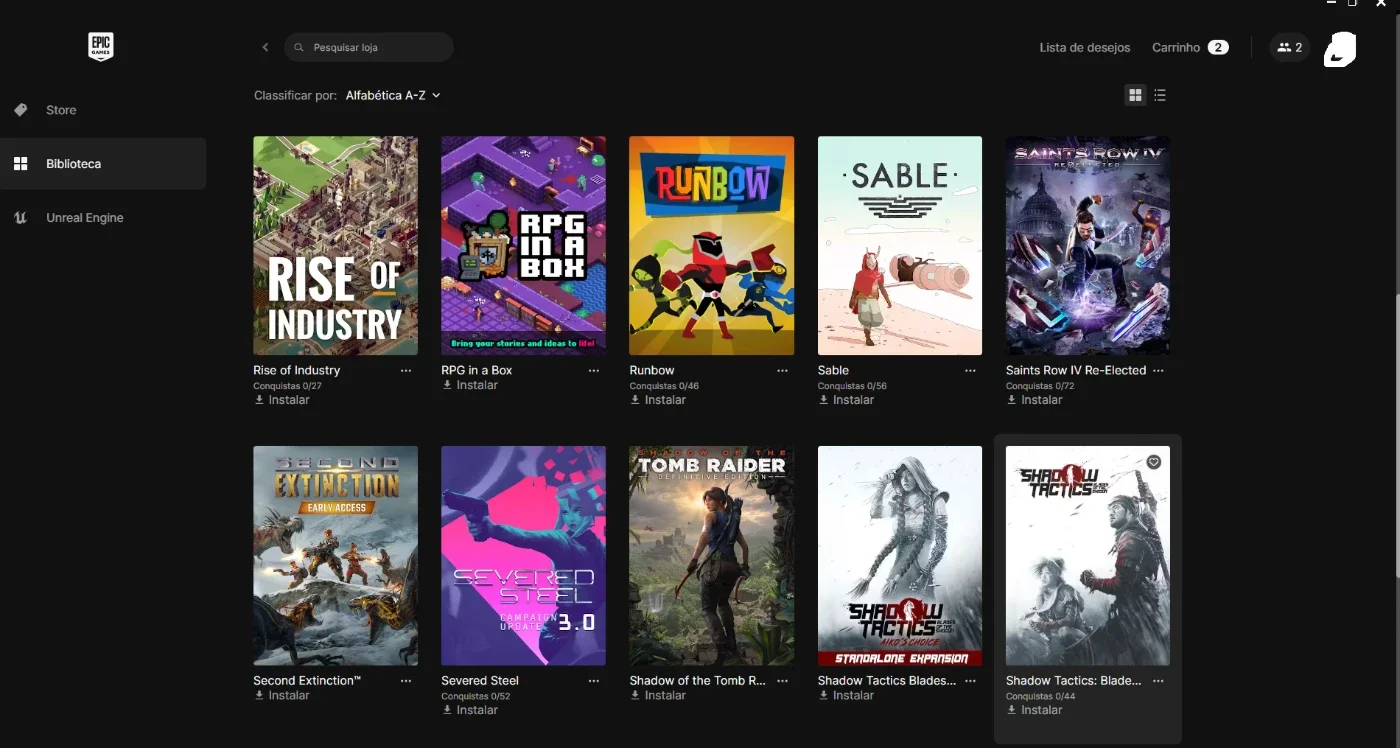Image resolution: width=1400 pixels, height=748 pixels.
Task: Open more options for Rise of Industry
Action: click(x=406, y=370)
